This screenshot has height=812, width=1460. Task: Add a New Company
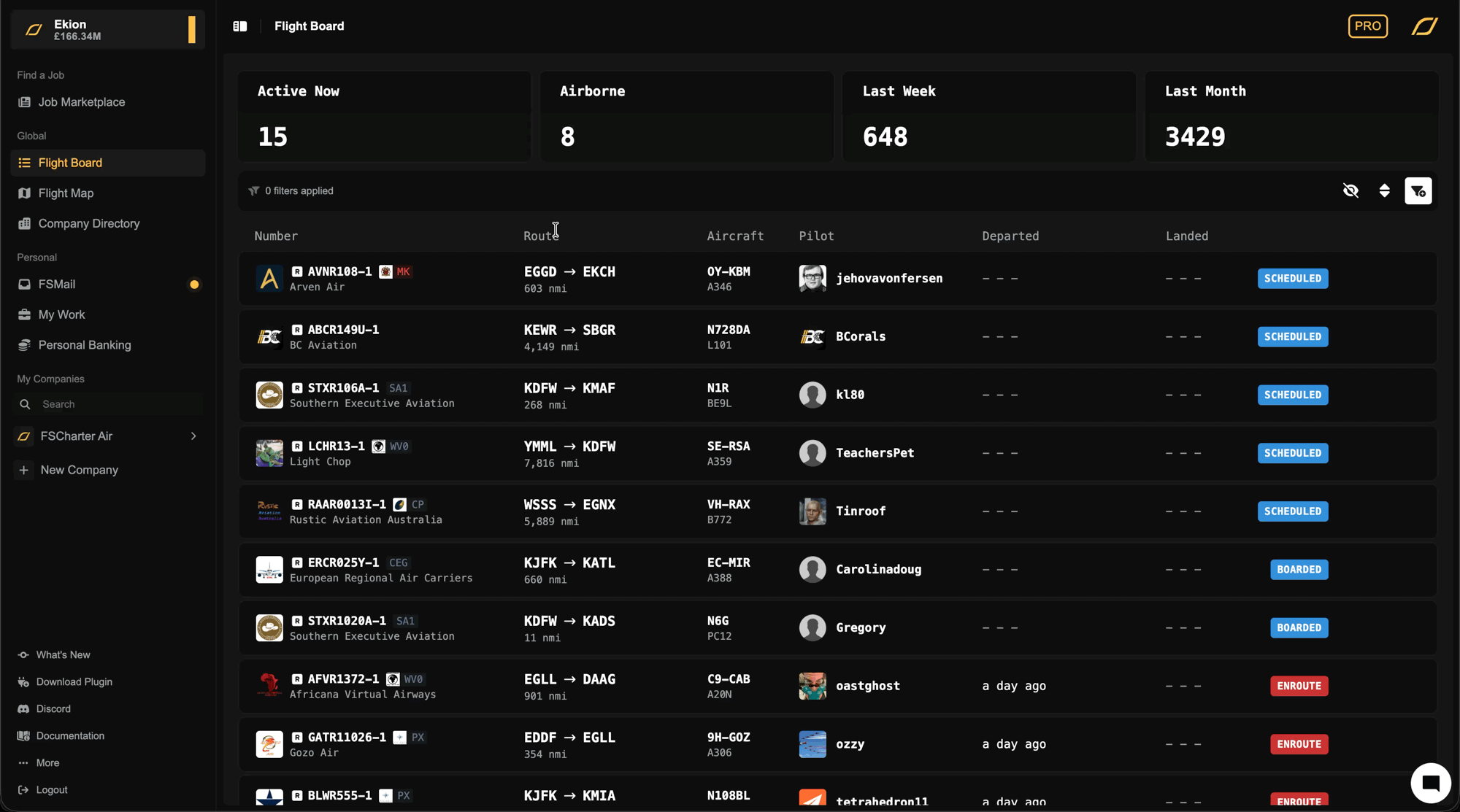click(79, 471)
